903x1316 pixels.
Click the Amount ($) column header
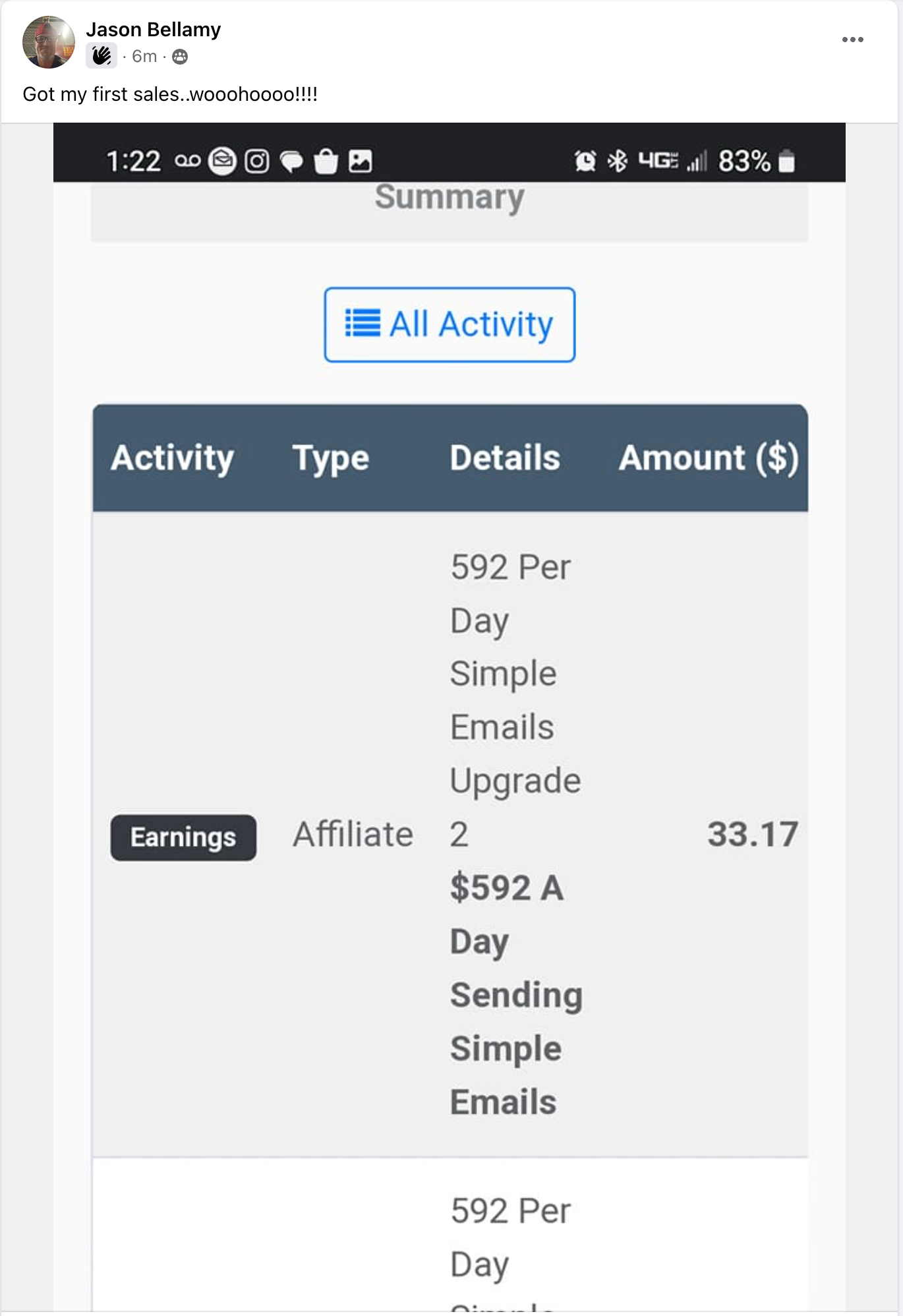[x=709, y=458]
